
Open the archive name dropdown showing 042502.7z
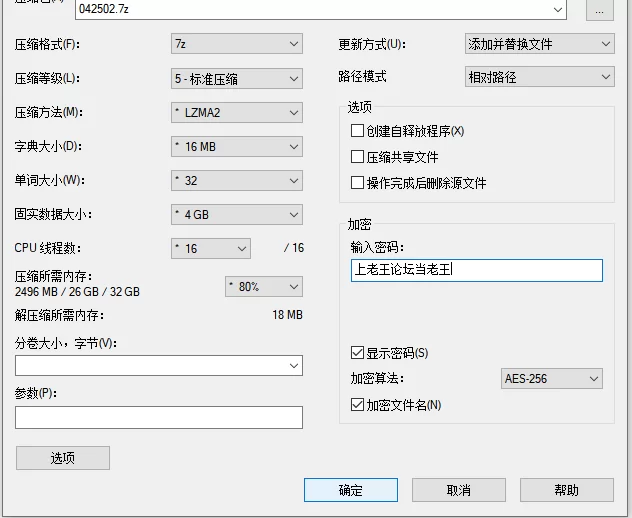(320, 9)
